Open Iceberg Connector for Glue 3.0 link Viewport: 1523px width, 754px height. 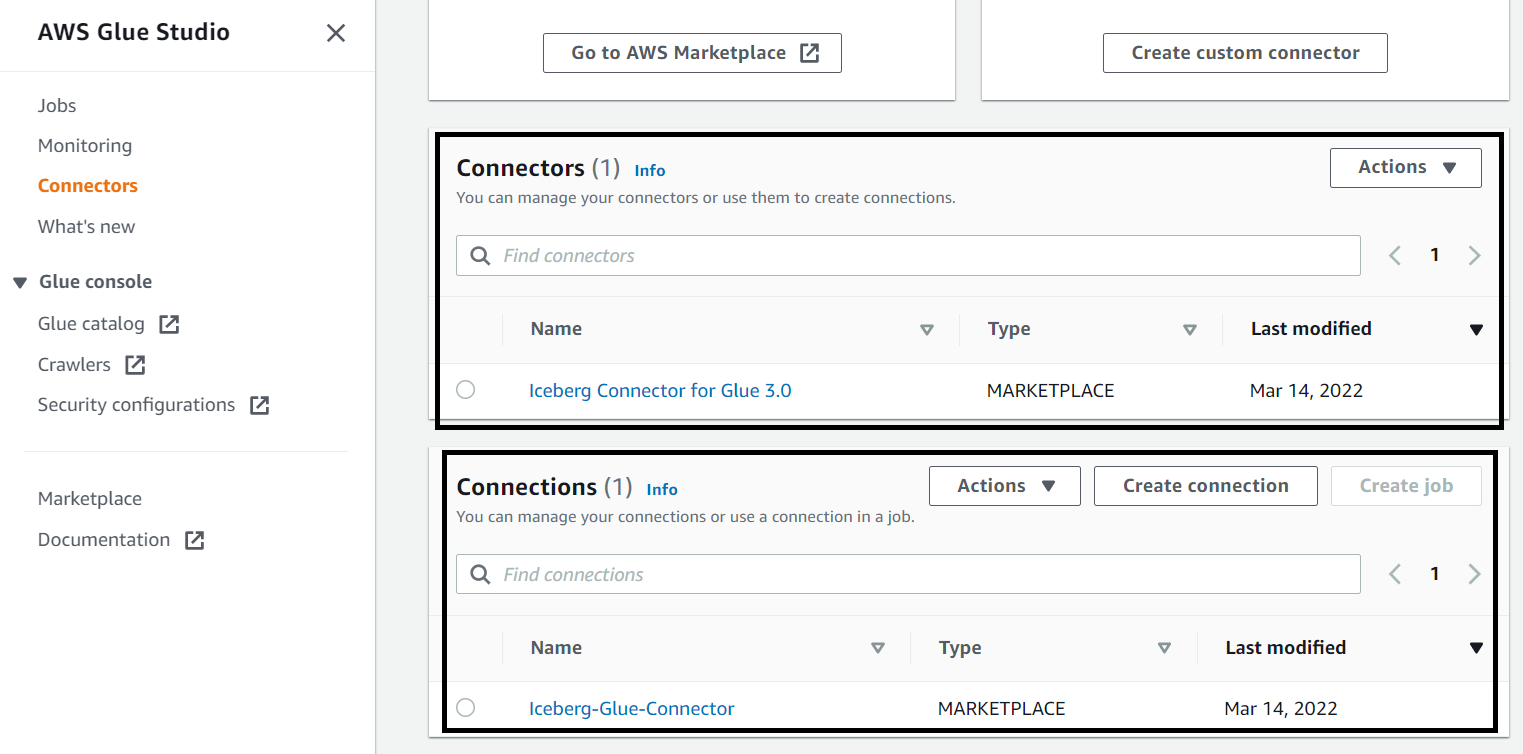660,391
